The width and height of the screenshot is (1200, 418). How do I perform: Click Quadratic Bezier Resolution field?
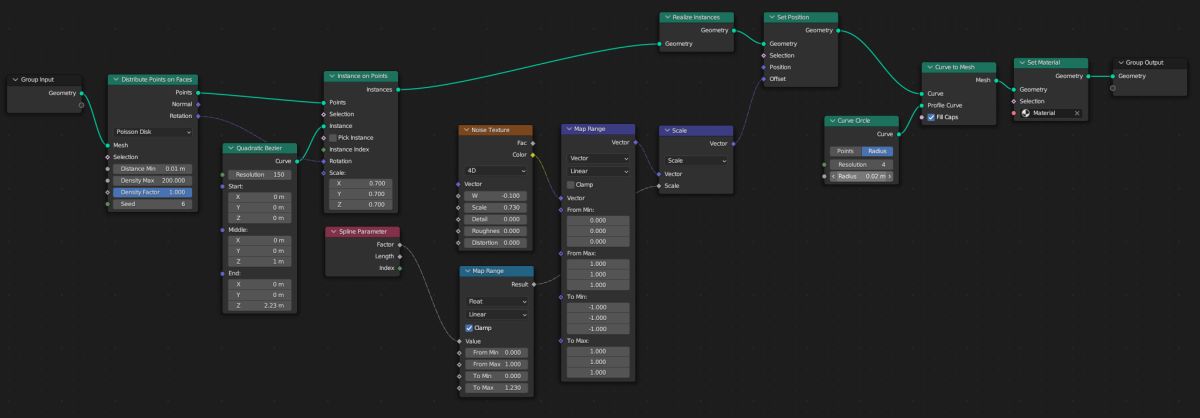click(x=259, y=174)
